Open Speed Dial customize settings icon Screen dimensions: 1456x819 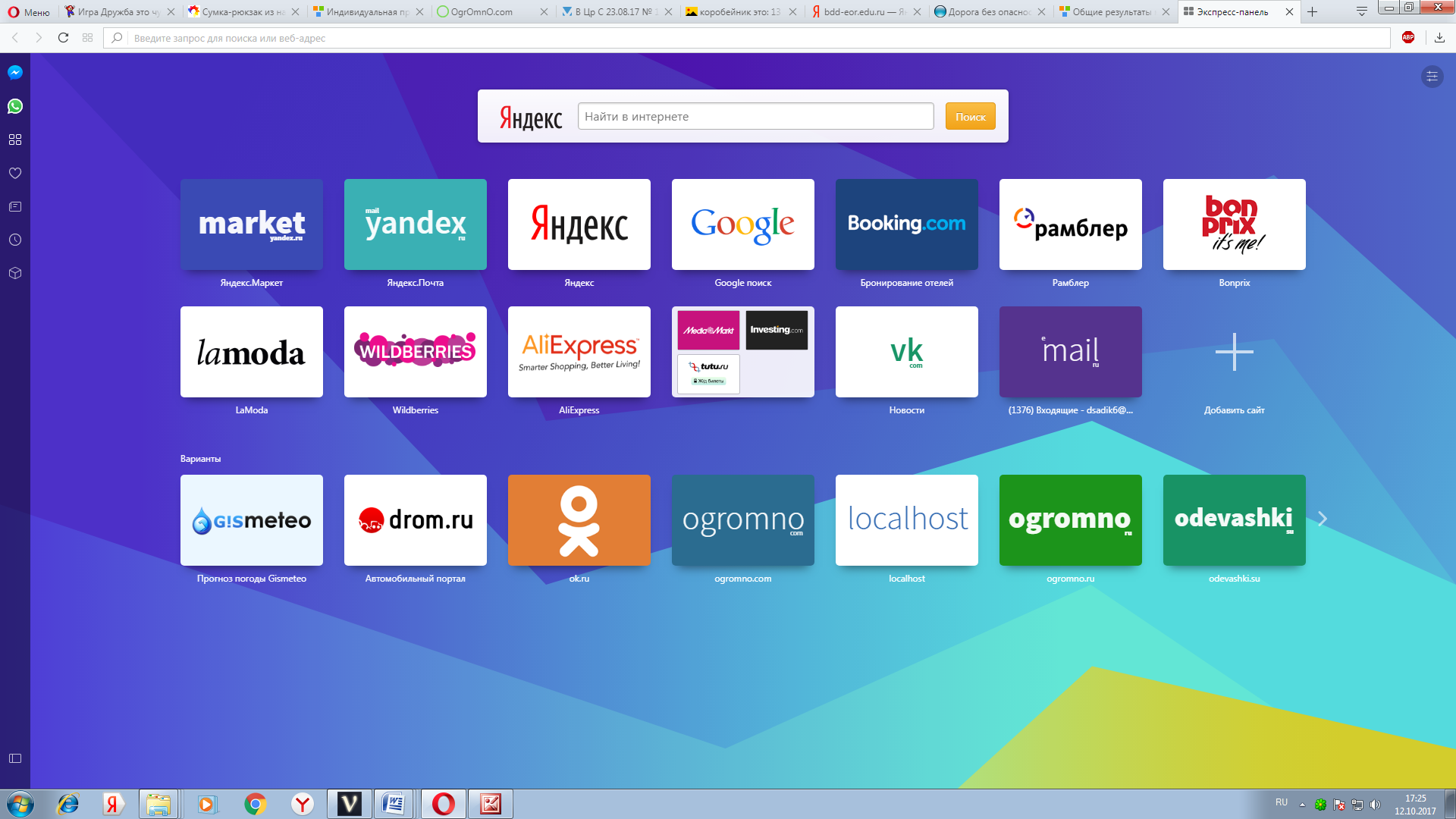point(1432,76)
